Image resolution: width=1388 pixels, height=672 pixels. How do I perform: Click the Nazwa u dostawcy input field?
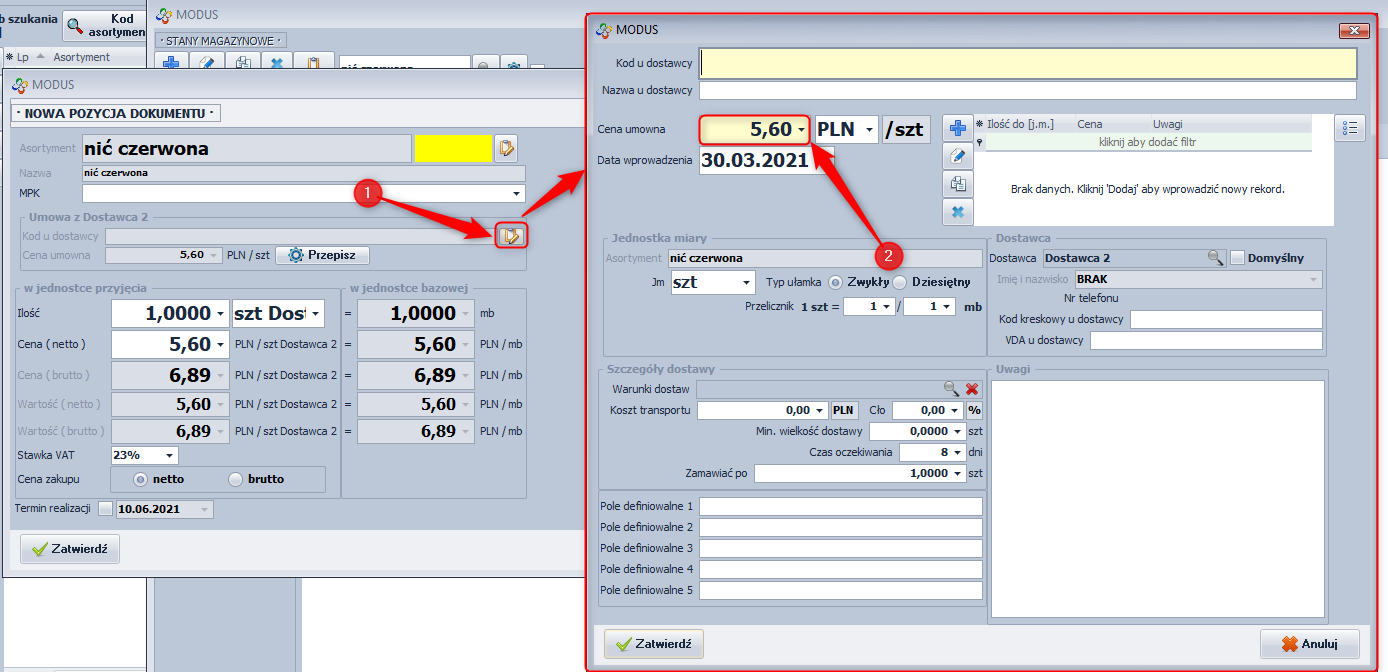[1027, 91]
